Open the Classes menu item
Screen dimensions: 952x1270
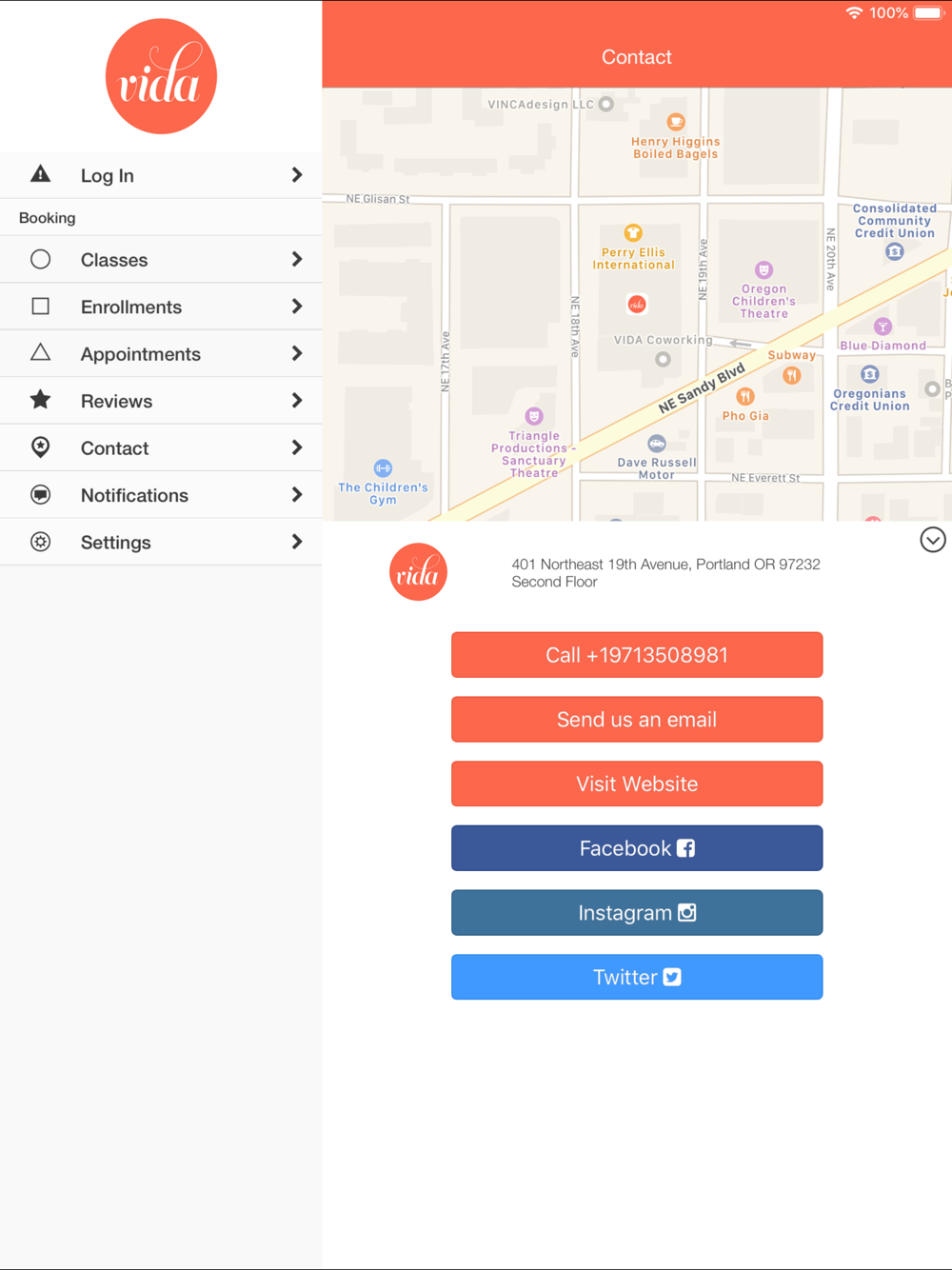pyautogui.click(x=161, y=260)
